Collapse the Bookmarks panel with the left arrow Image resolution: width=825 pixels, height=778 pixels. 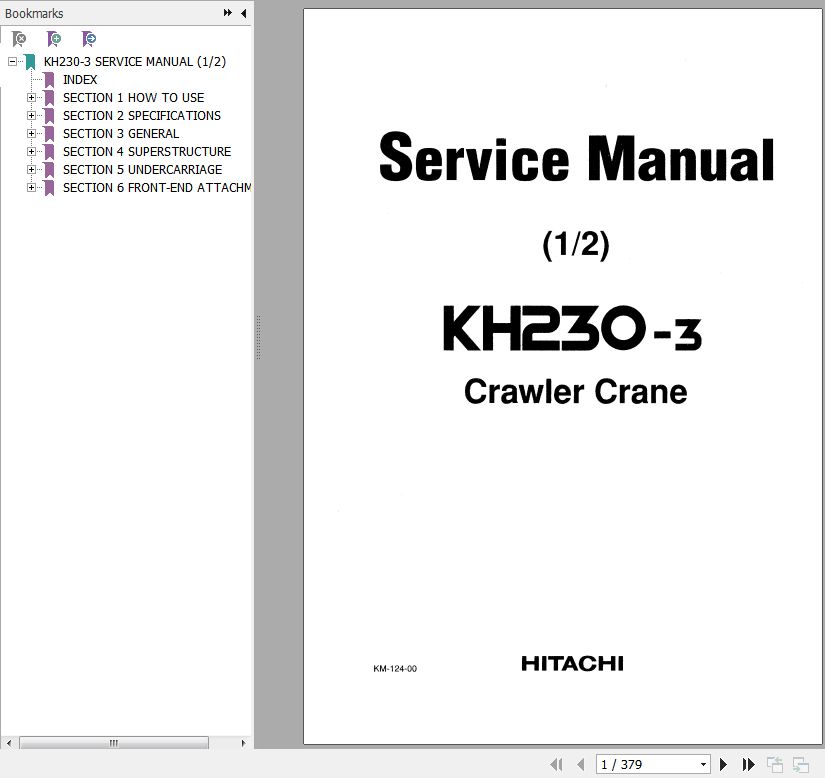pyautogui.click(x=243, y=13)
